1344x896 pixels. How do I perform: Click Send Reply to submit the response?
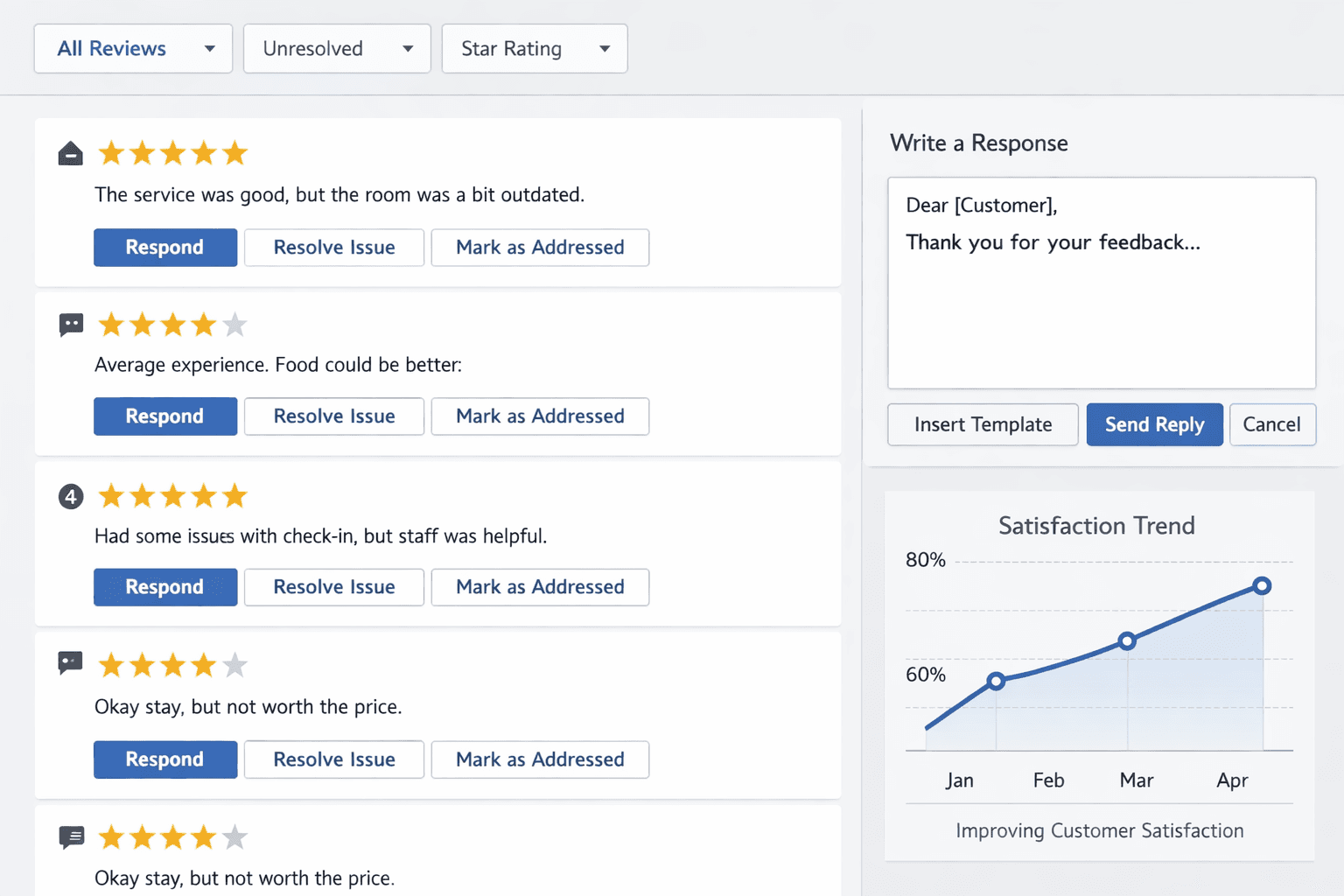click(1154, 424)
